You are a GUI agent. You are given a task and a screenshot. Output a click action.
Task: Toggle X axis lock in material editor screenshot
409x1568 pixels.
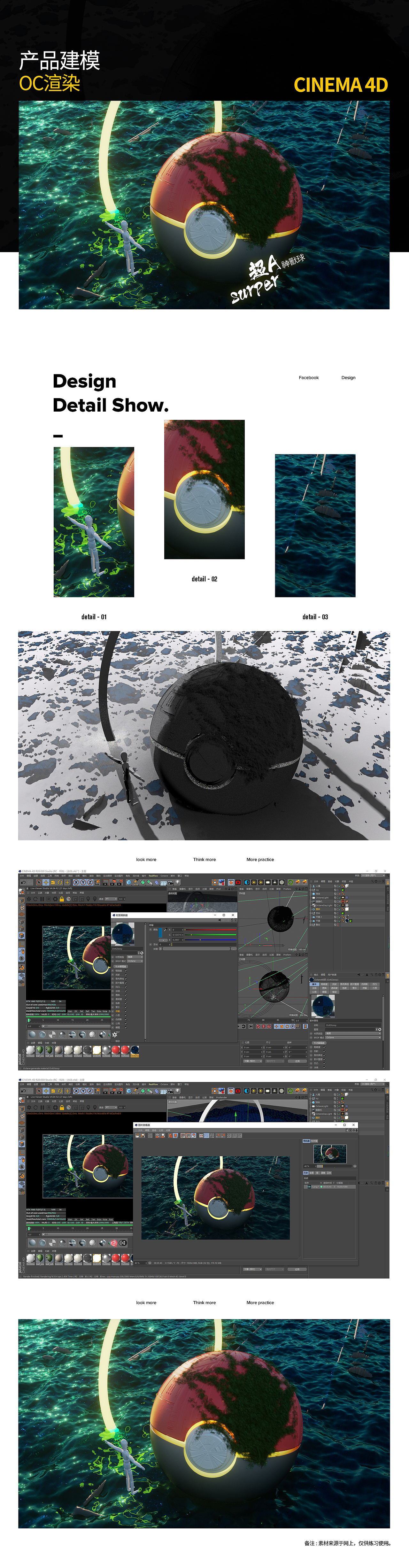77,882
